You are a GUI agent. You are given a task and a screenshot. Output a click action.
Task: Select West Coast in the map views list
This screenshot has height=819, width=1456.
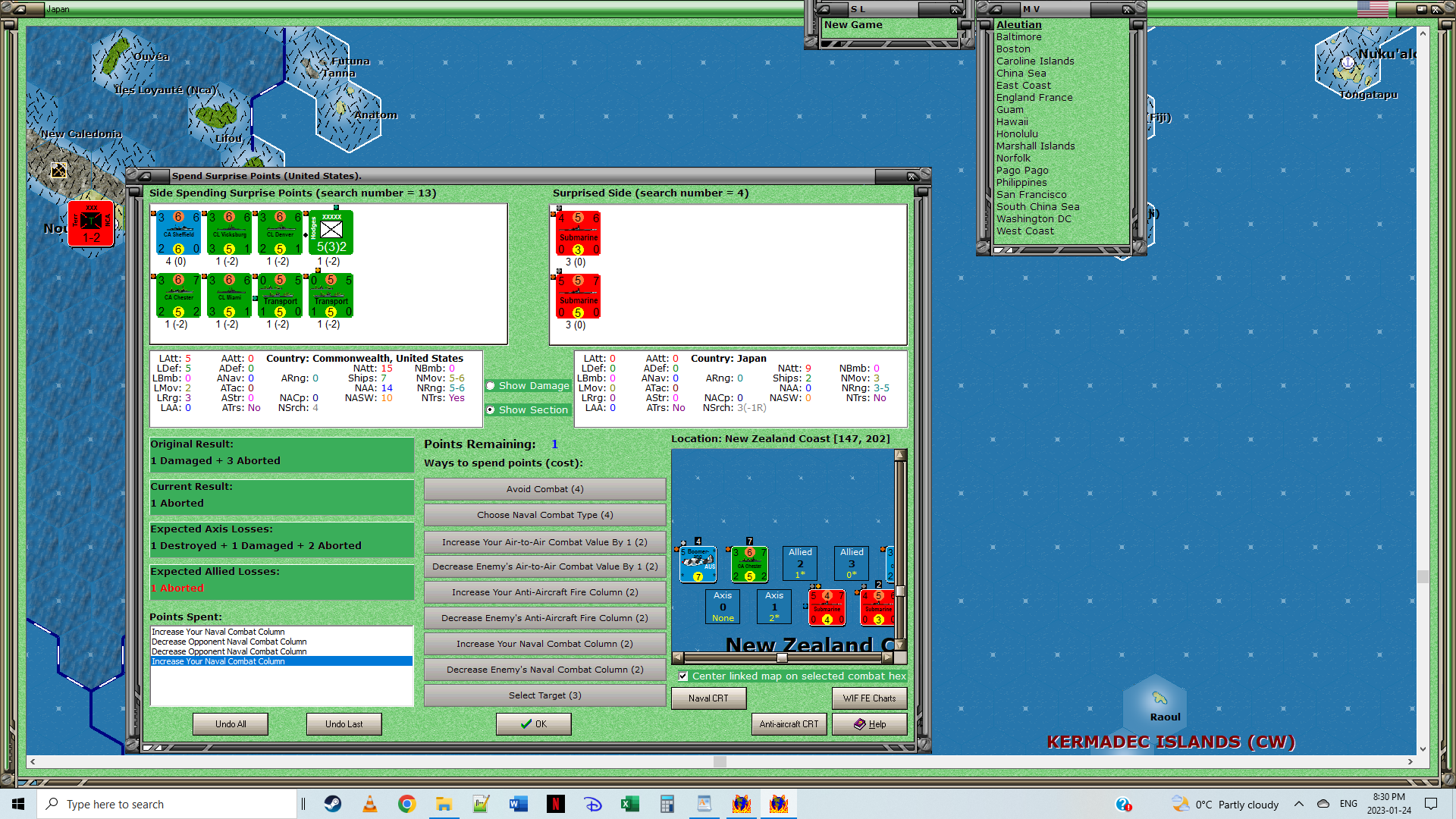[1025, 231]
